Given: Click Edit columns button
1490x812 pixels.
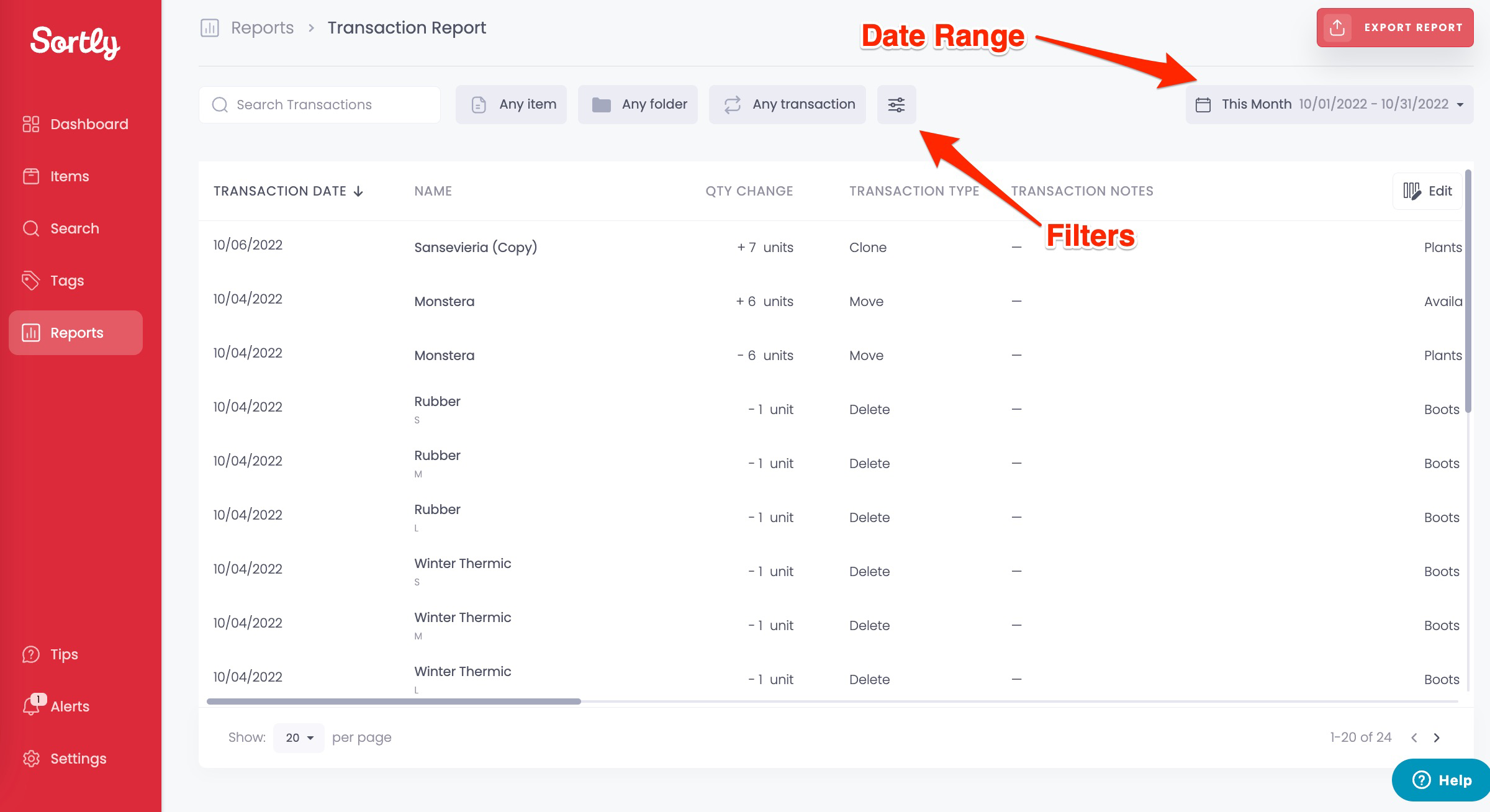Looking at the screenshot, I should pyautogui.click(x=1427, y=191).
